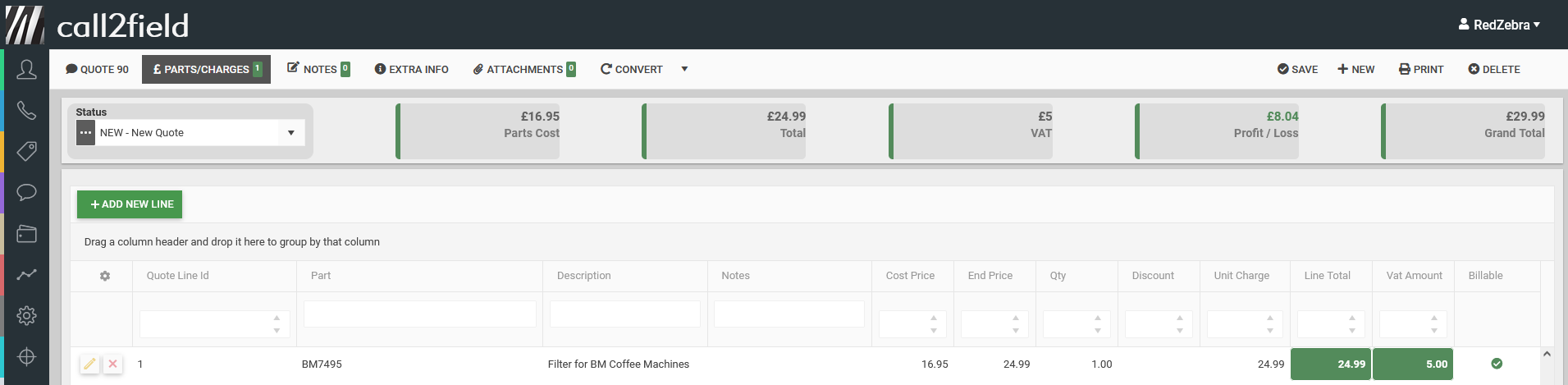Switch to the Notes tab
This screenshot has width=1568, height=385.
pyautogui.click(x=318, y=70)
